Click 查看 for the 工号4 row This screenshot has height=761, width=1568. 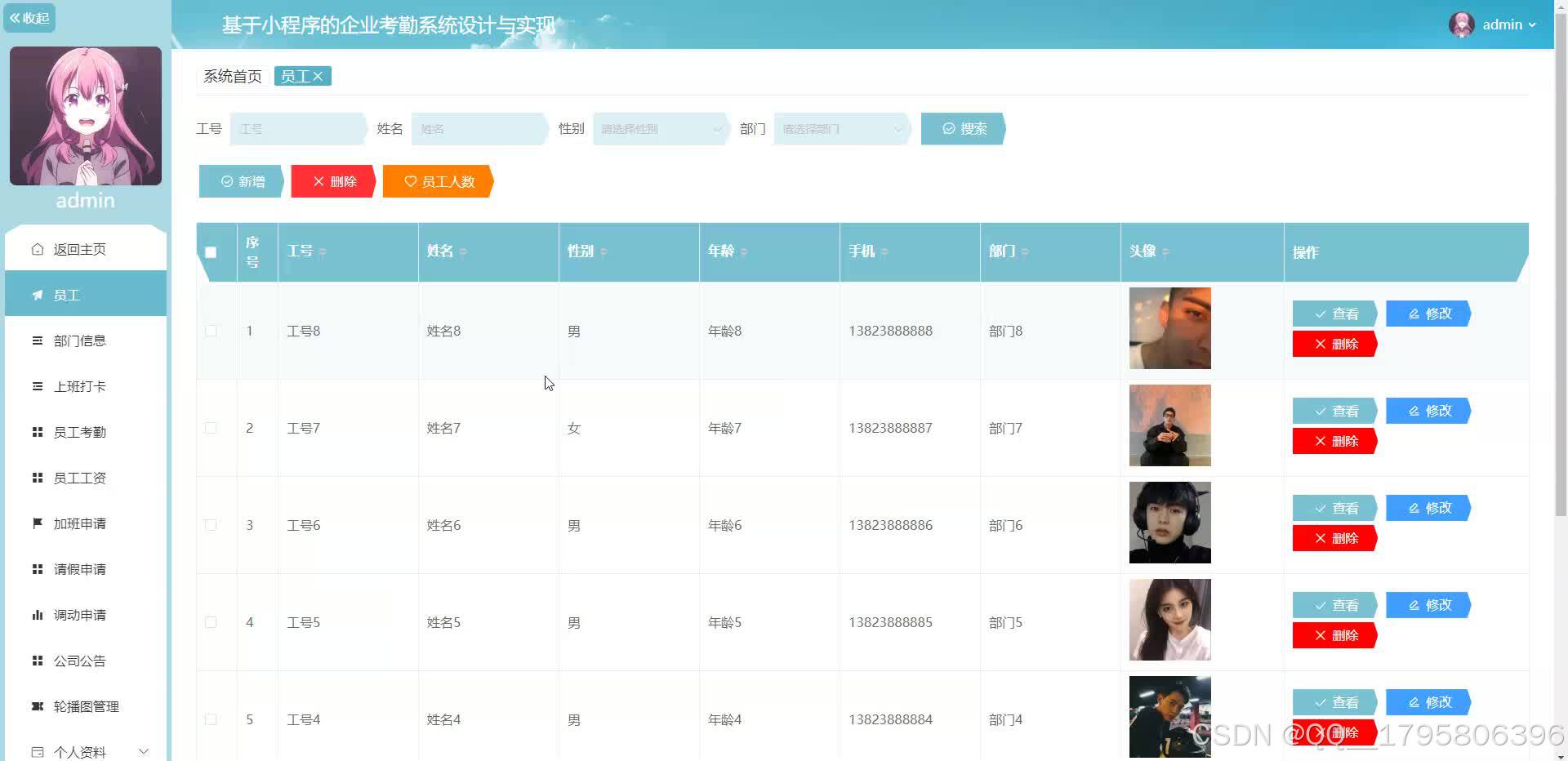1335,702
